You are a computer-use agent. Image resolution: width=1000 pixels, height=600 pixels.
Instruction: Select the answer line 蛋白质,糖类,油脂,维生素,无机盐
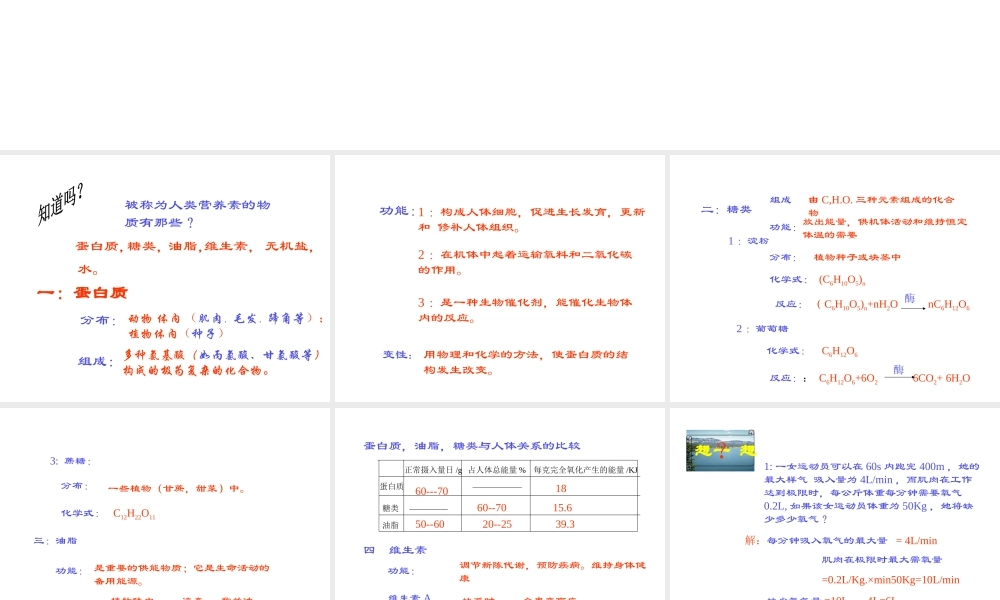(x=195, y=246)
